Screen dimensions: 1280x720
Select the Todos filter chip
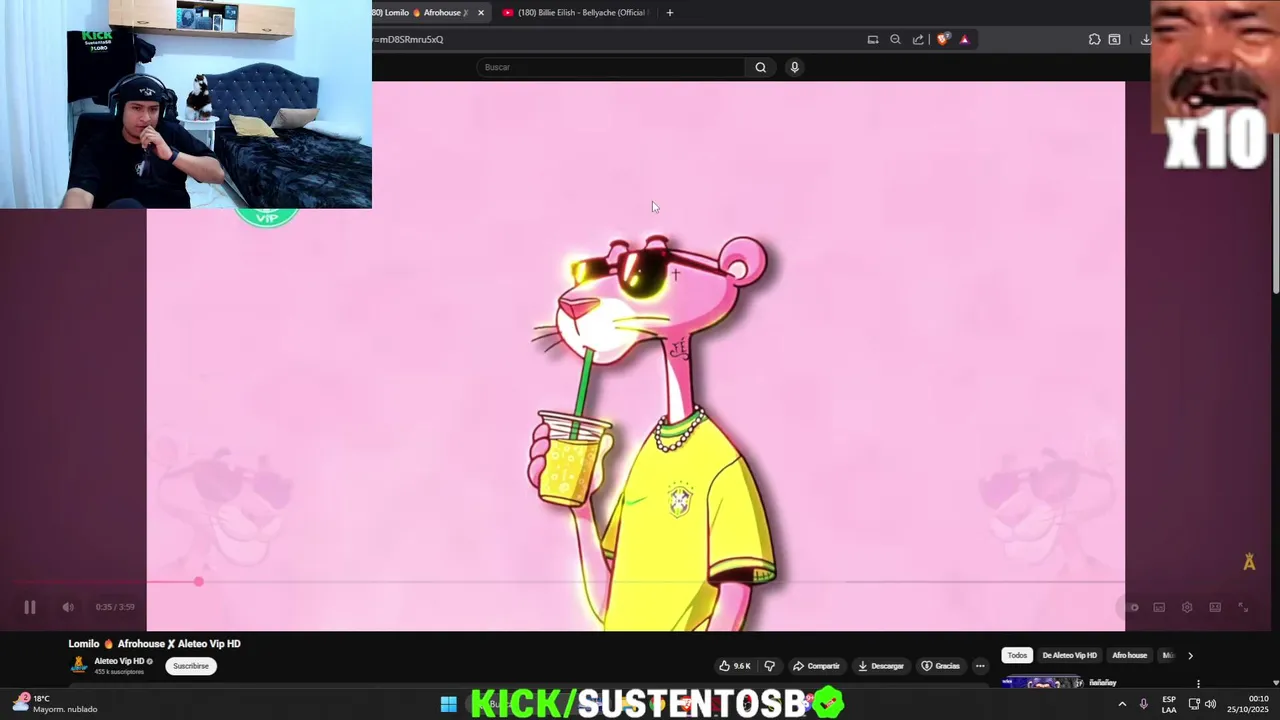[x=1017, y=656]
